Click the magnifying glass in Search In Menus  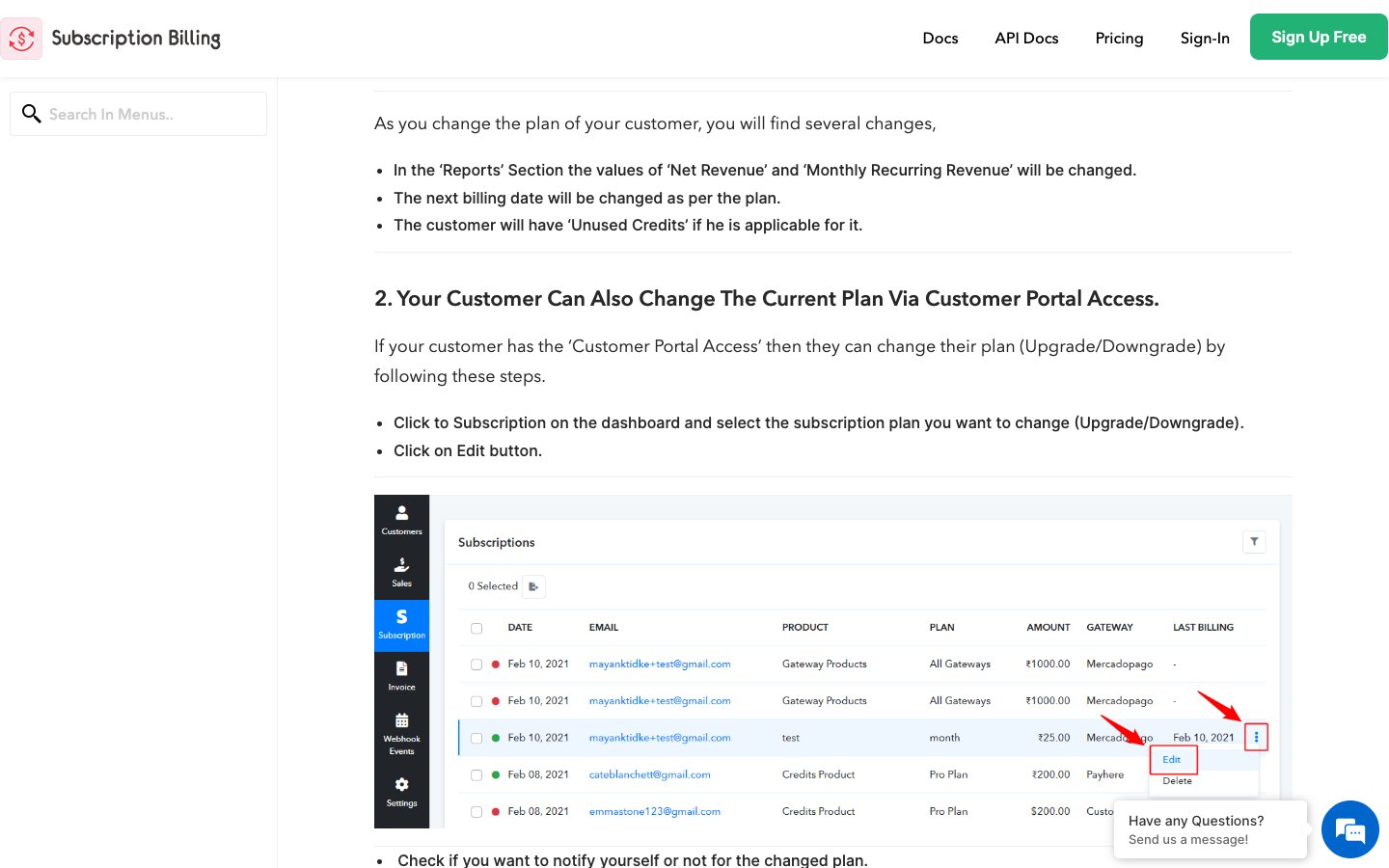point(32,114)
